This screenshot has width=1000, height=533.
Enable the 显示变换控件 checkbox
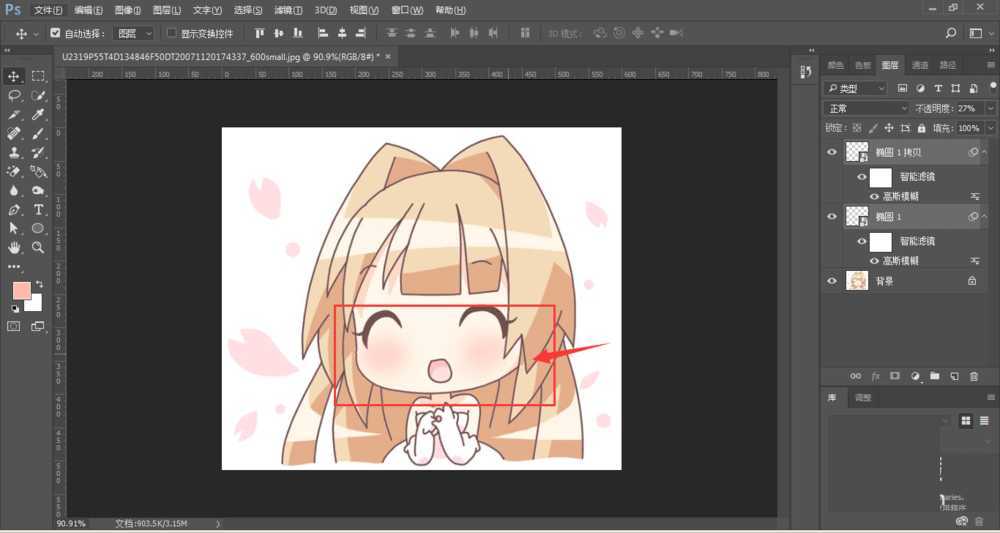[x=172, y=33]
